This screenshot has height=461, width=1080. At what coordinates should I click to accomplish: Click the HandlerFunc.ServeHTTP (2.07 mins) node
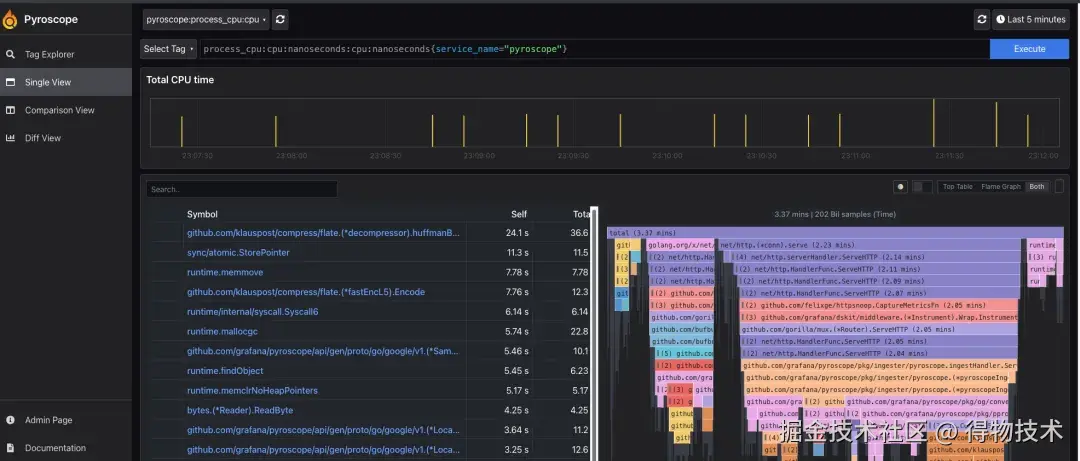pos(879,293)
